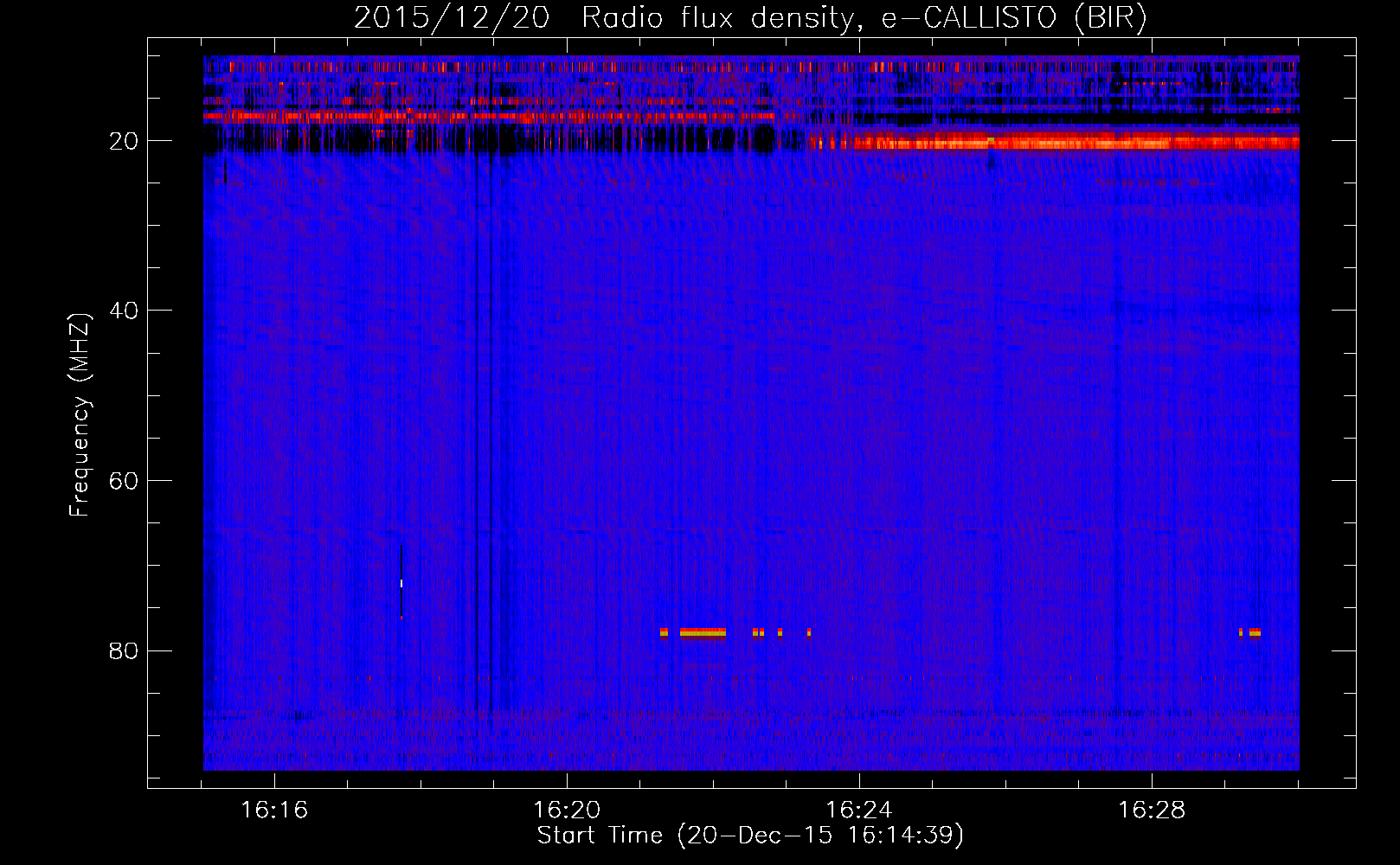Click the 20 MHz frequency tick label
This screenshot has width=1400, height=865.
coord(124,141)
